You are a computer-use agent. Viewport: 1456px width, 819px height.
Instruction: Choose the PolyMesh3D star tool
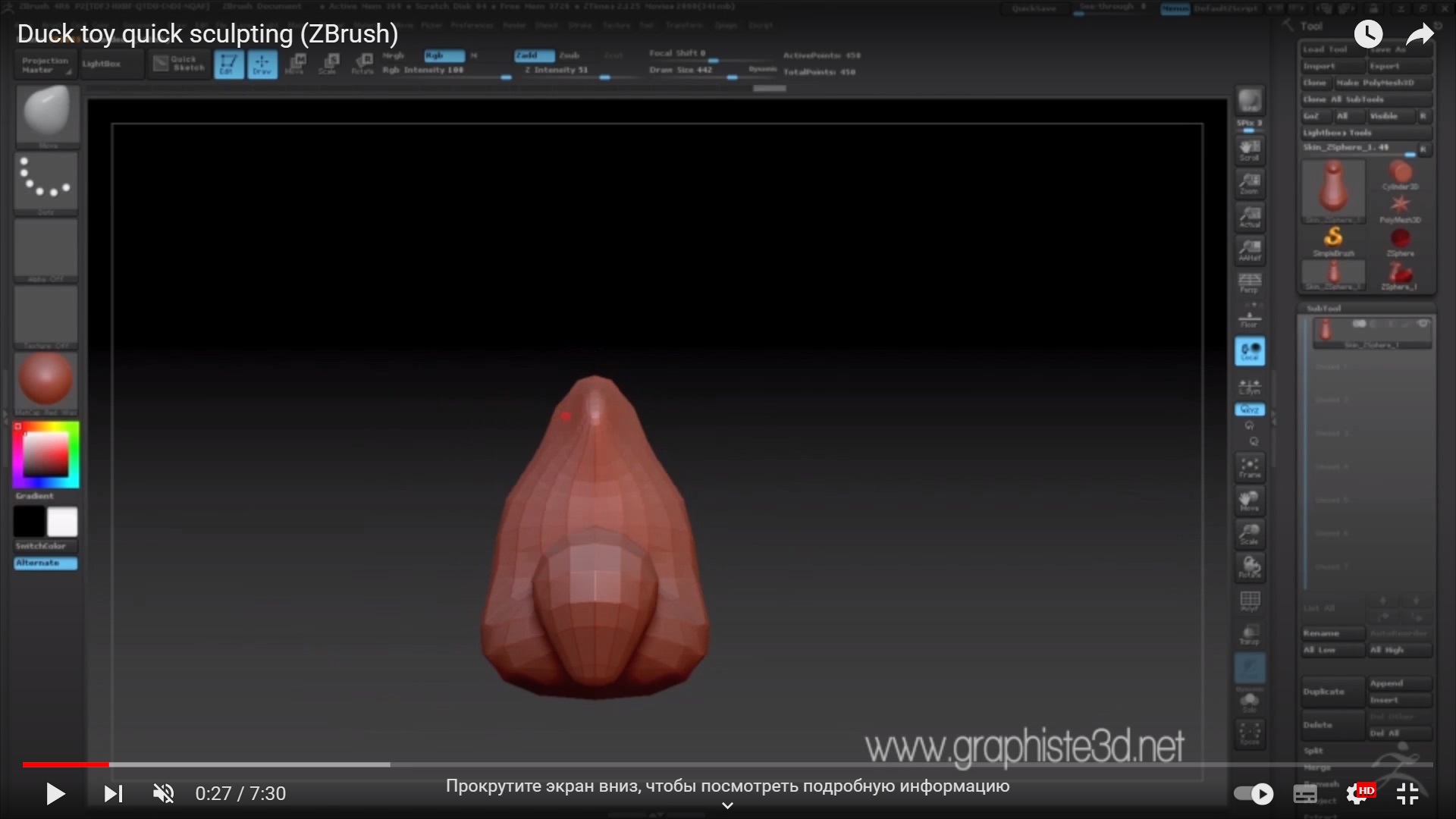(1400, 207)
